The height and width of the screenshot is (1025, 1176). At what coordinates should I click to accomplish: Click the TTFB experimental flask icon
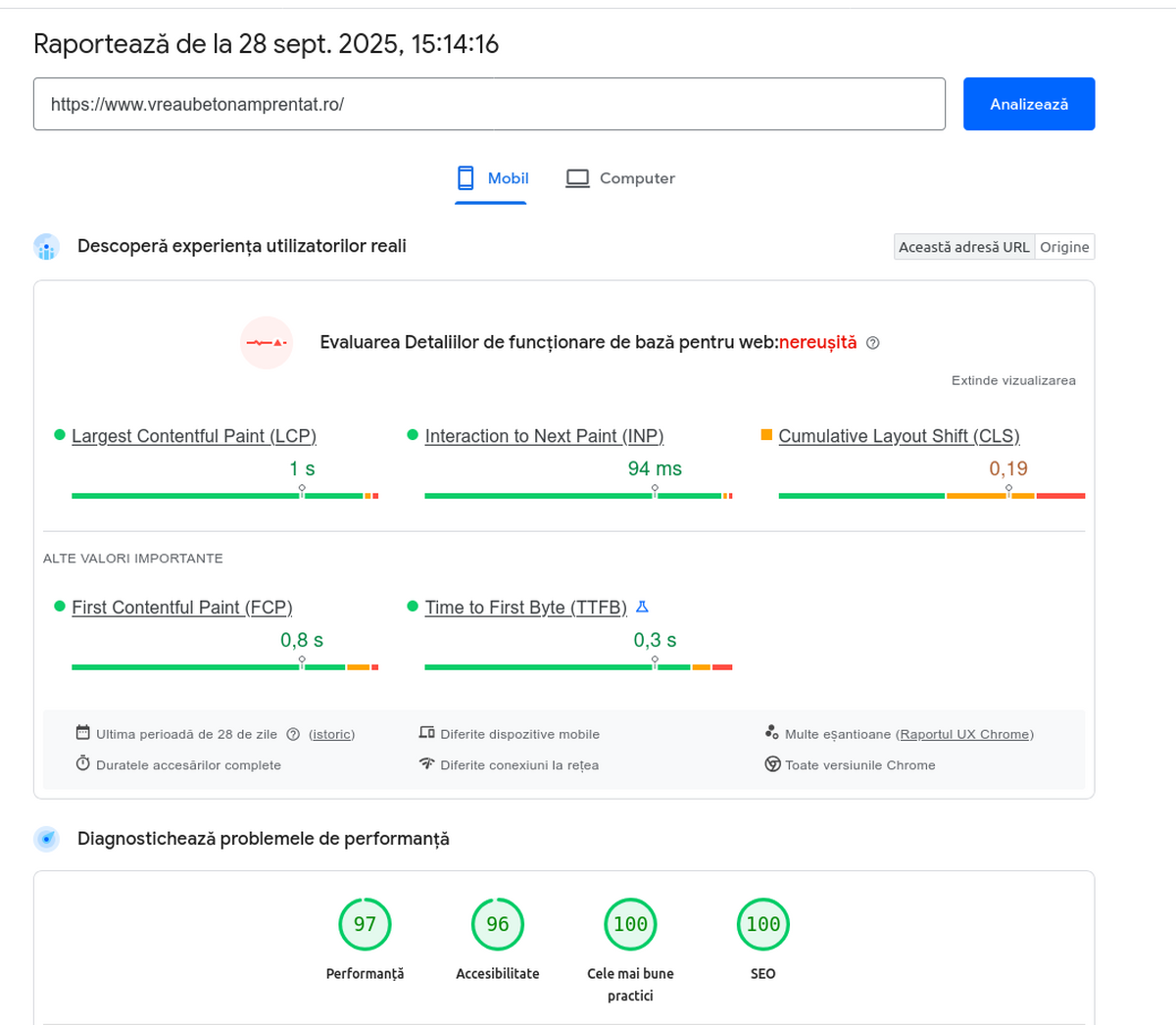click(x=642, y=608)
